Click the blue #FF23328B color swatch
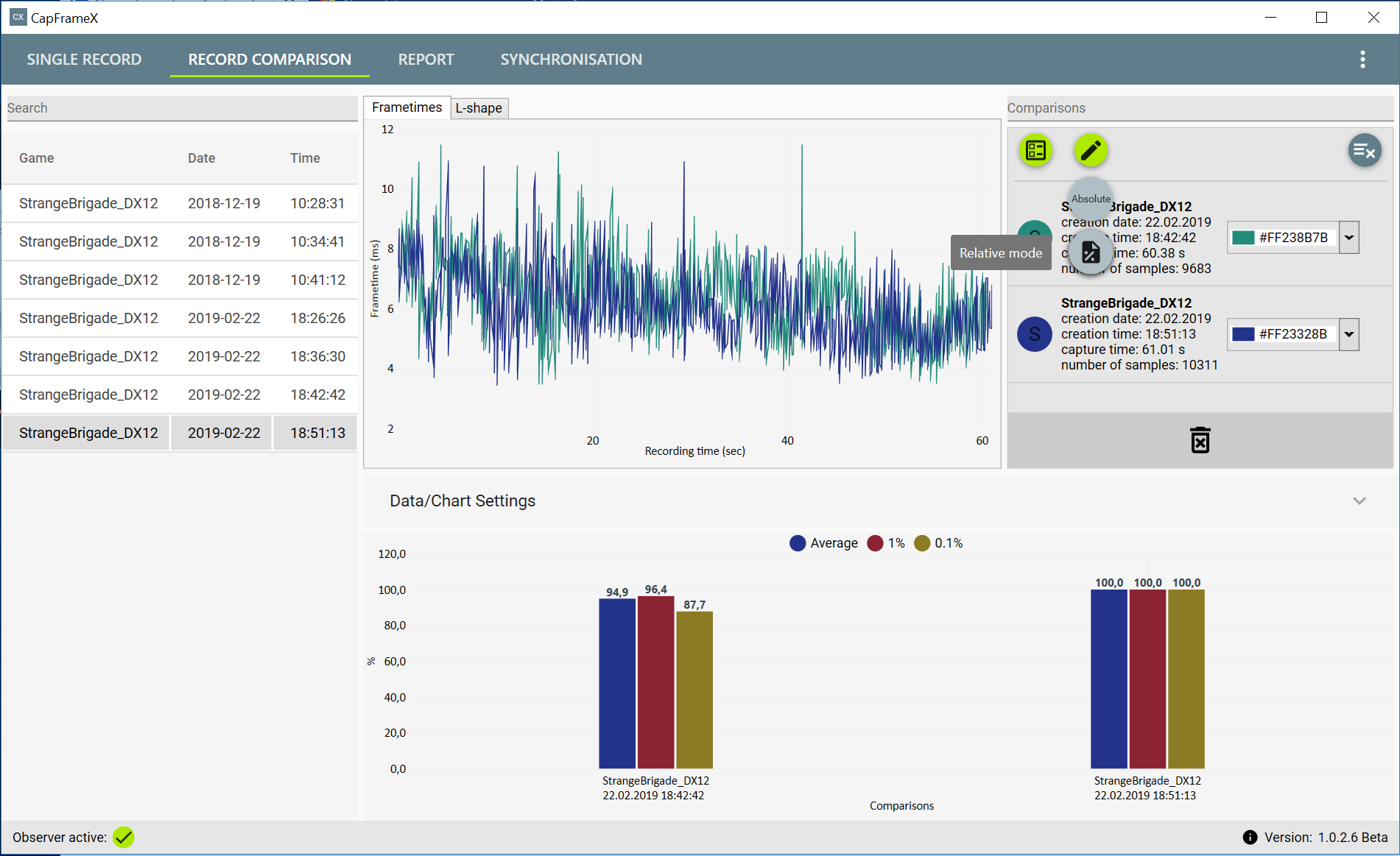Screen dimensions: 1400x856 (1243, 334)
